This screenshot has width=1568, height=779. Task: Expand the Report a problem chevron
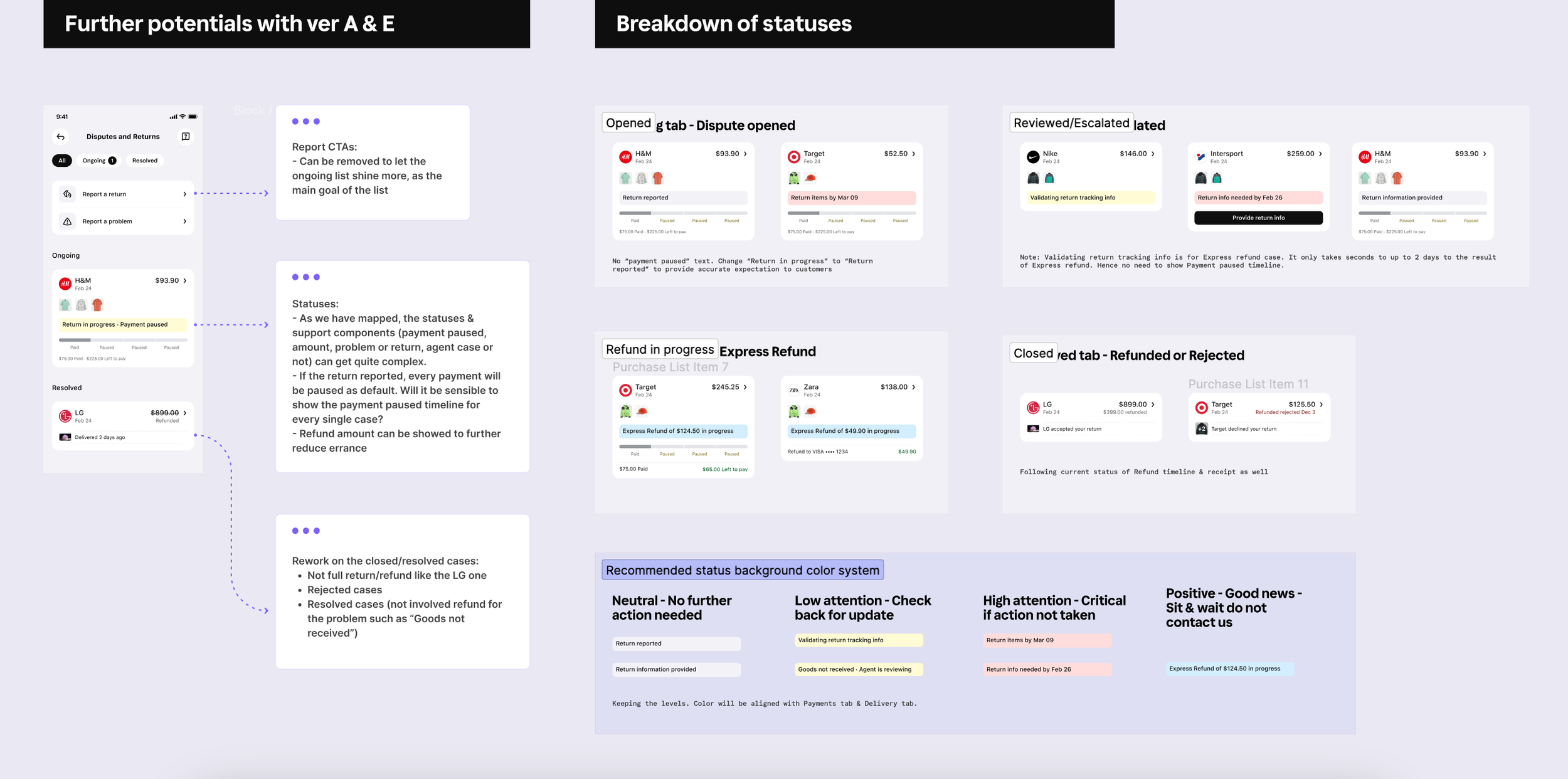(x=184, y=221)
